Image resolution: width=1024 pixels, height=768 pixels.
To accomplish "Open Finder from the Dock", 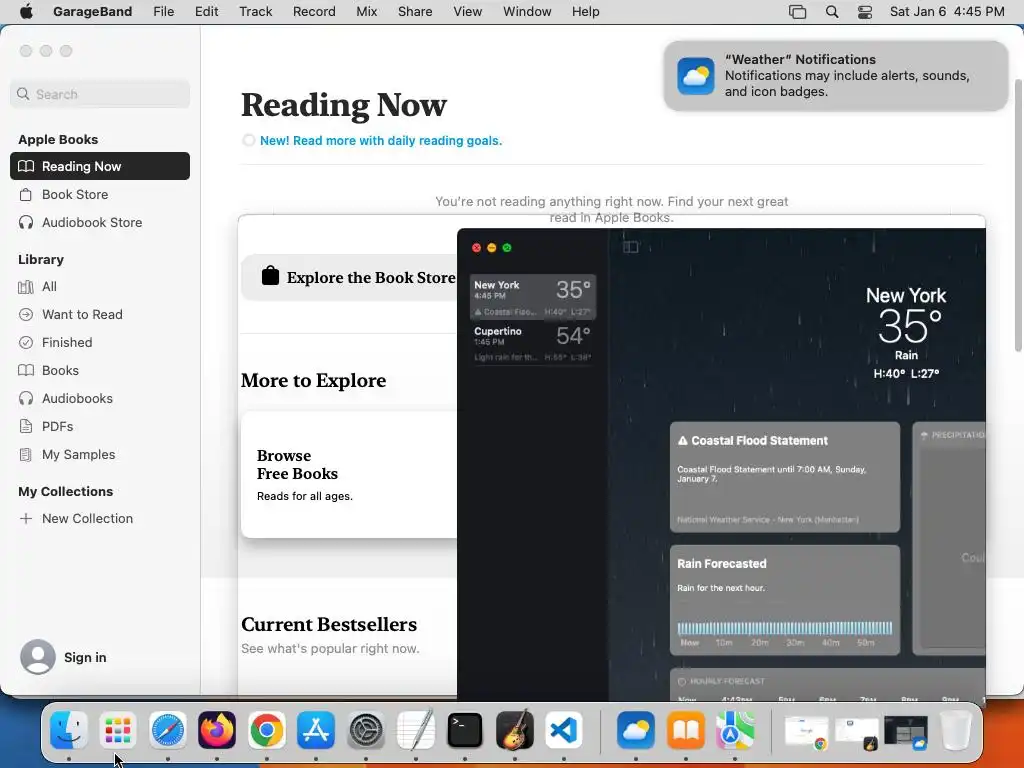I will pos(69,730).
